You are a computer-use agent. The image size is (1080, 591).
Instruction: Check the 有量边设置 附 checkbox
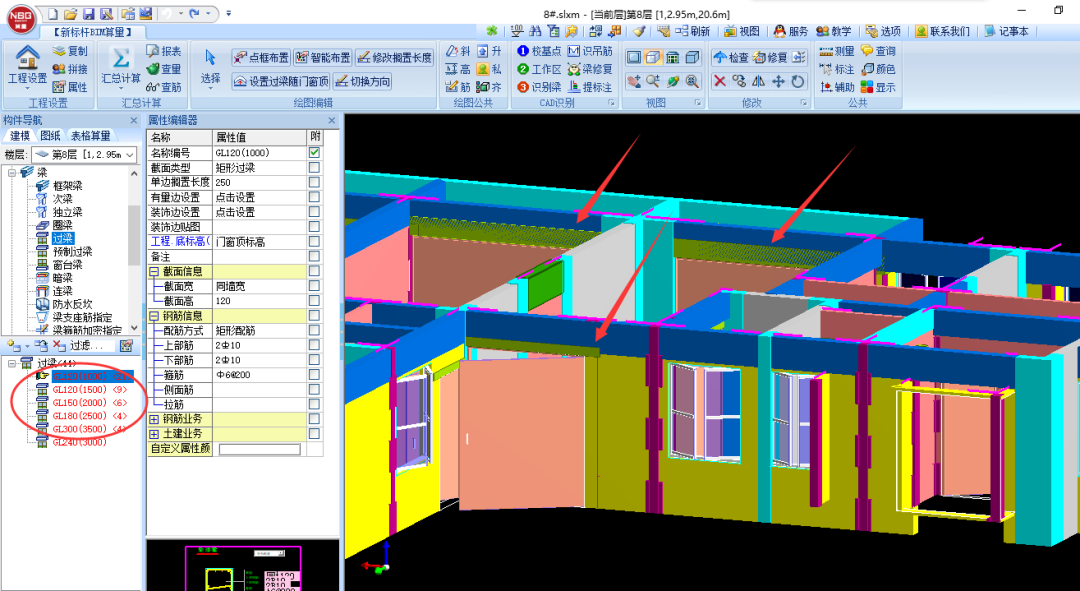(x=314, y=197)
